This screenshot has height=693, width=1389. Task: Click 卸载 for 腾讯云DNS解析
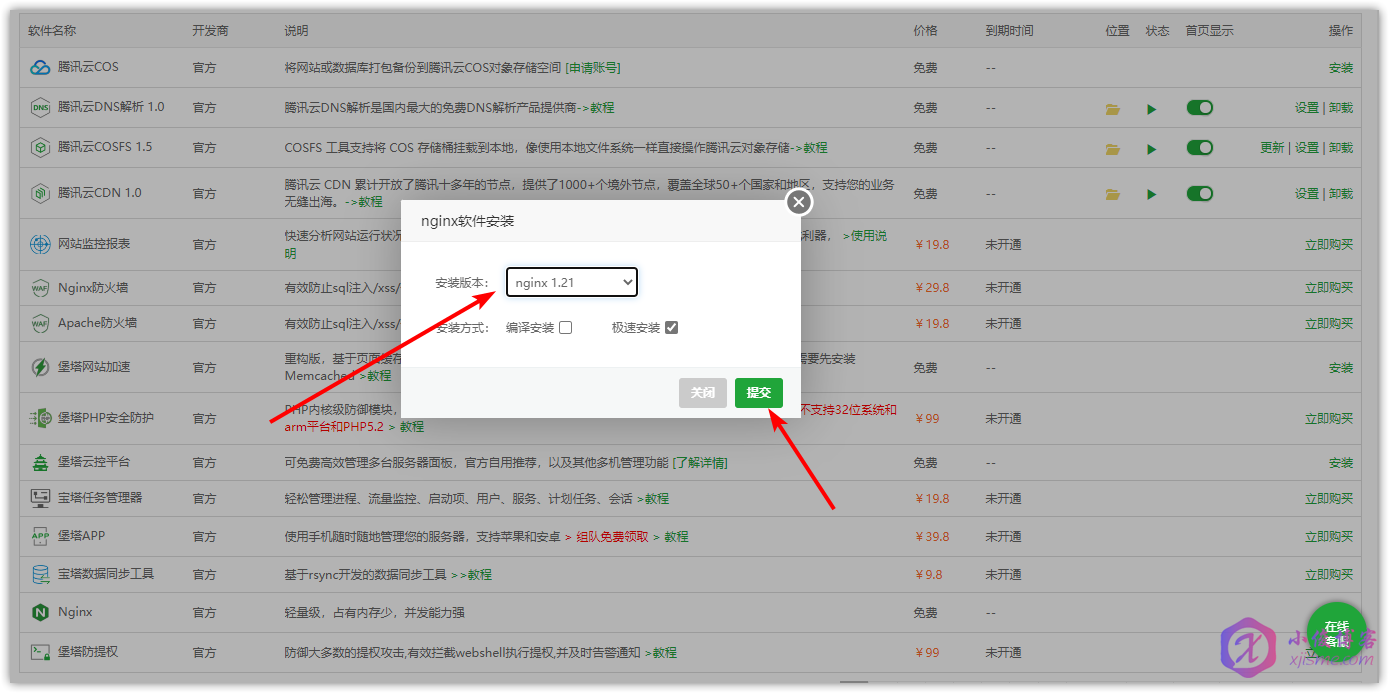click(1341, 108)
